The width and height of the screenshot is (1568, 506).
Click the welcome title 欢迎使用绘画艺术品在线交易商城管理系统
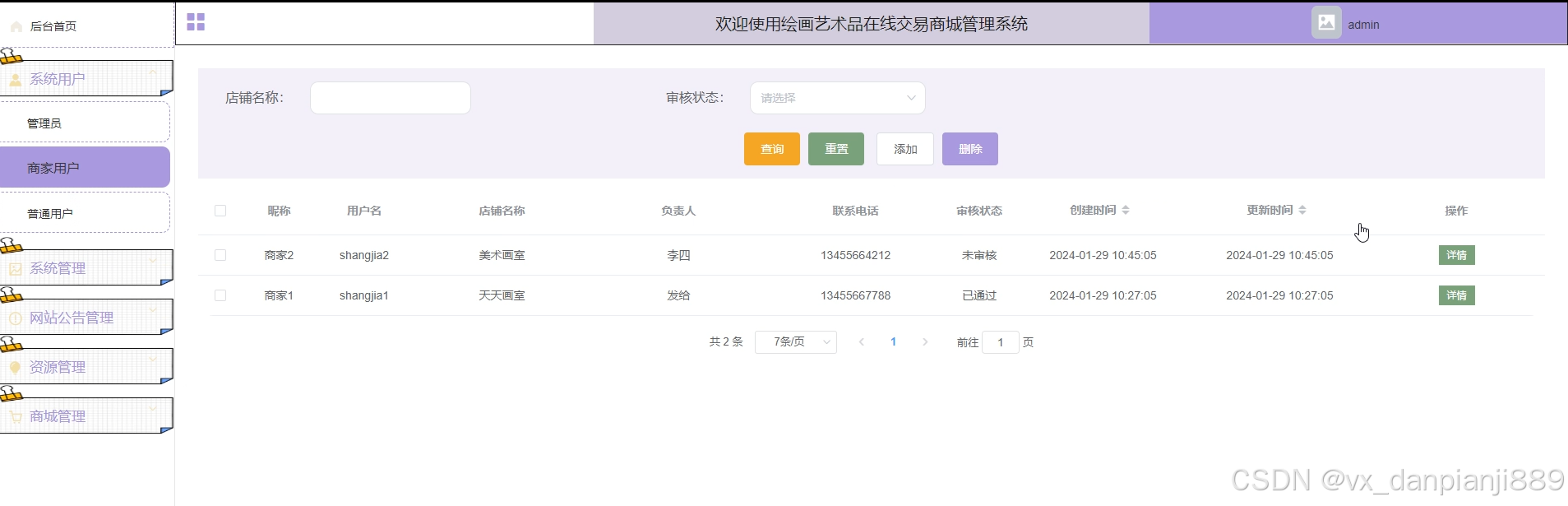click(872, 24)
